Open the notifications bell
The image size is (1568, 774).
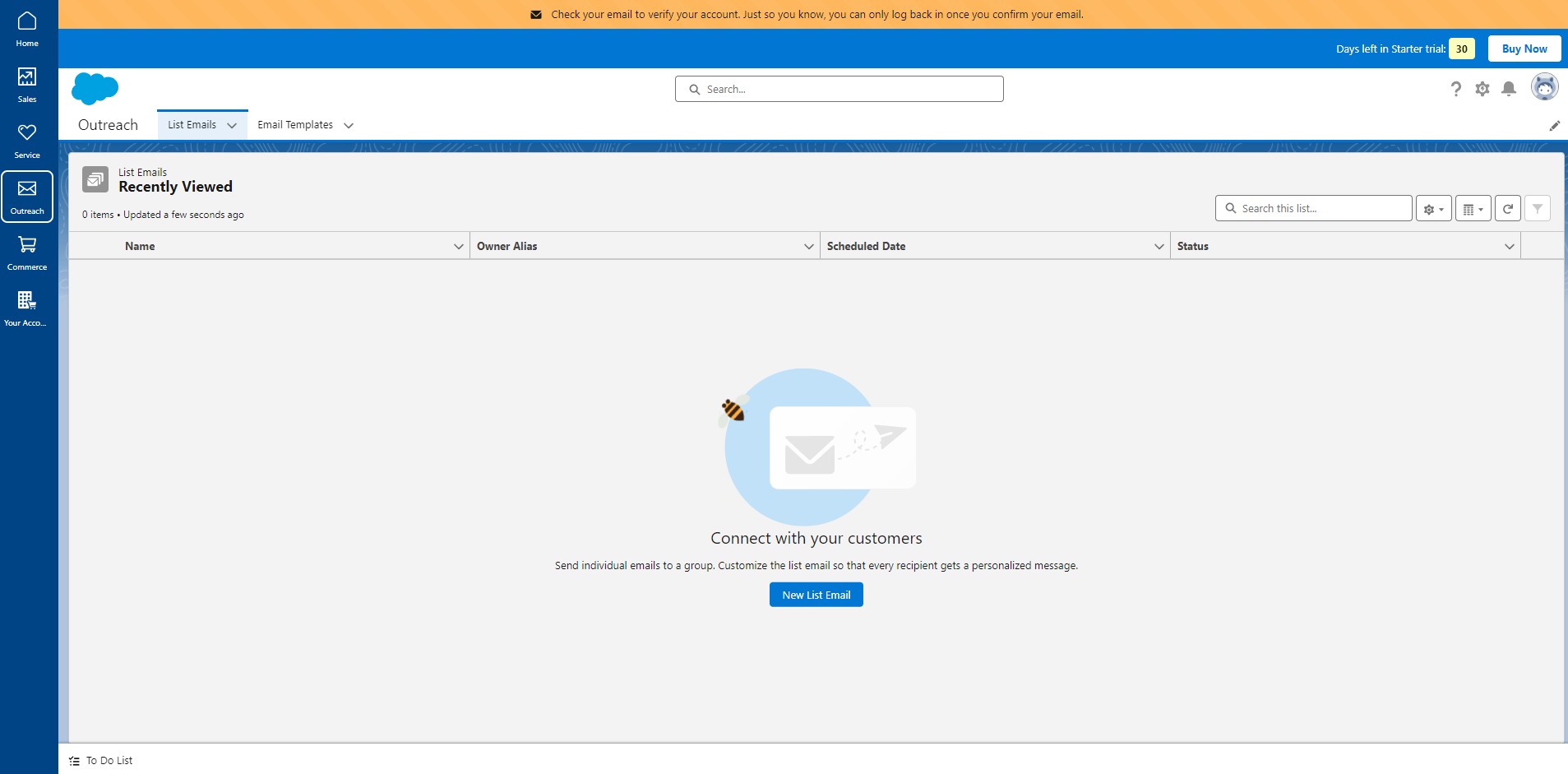click(x=1508, y=89)
